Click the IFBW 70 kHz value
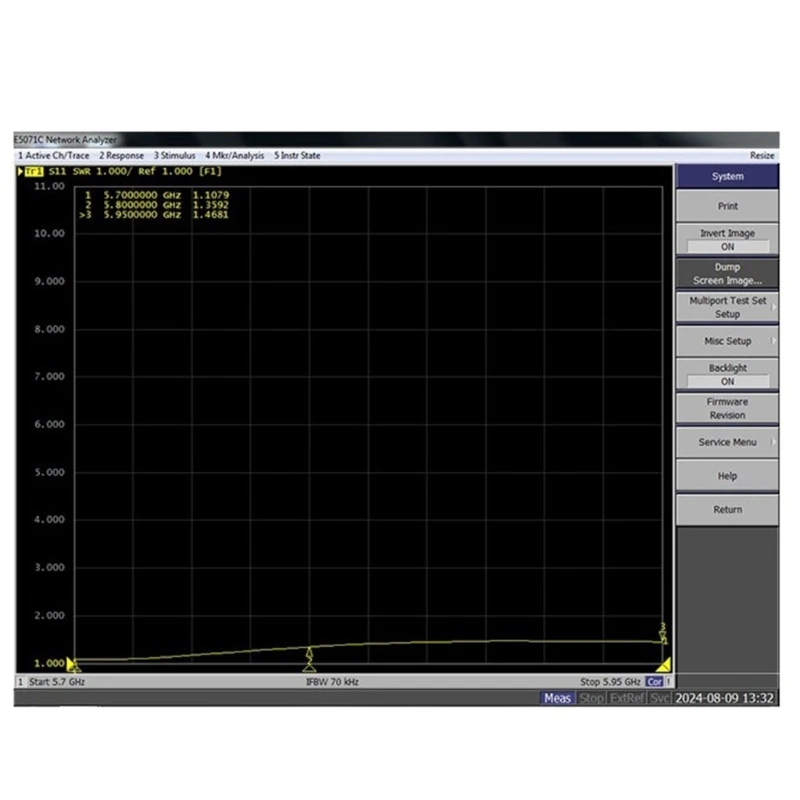800x800 pixels. (332, 682)
